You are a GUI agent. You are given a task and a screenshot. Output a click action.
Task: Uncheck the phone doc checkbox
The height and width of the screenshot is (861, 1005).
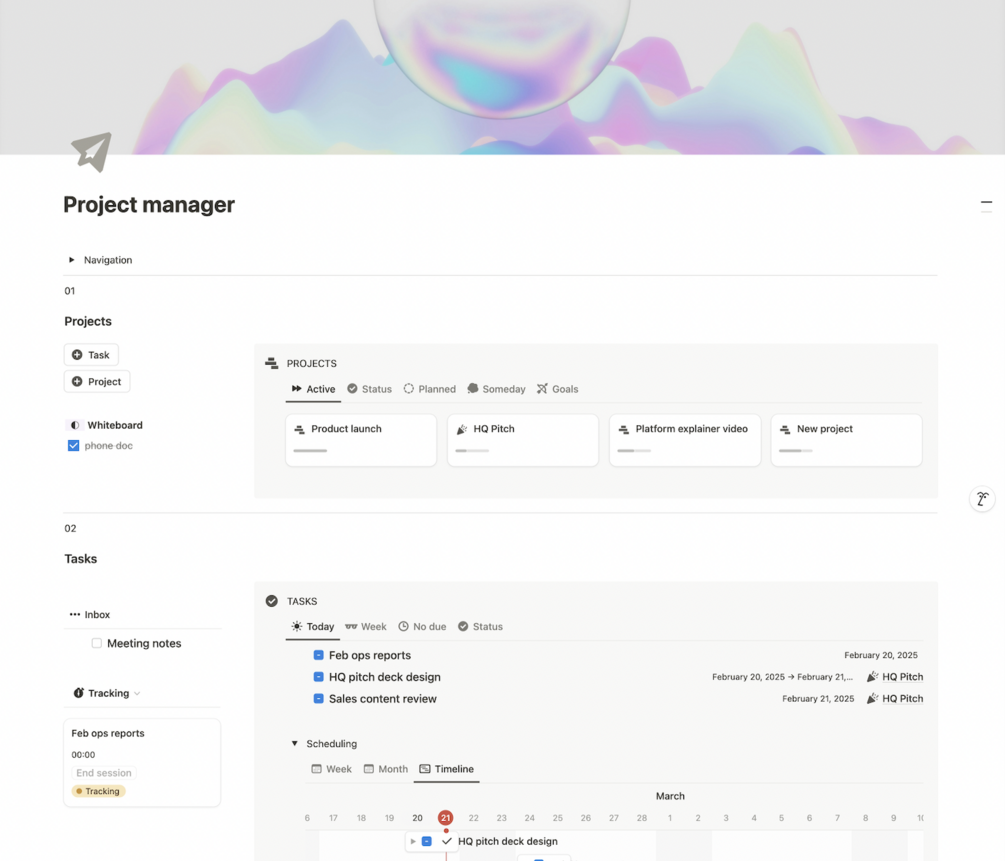coord(74,446)
